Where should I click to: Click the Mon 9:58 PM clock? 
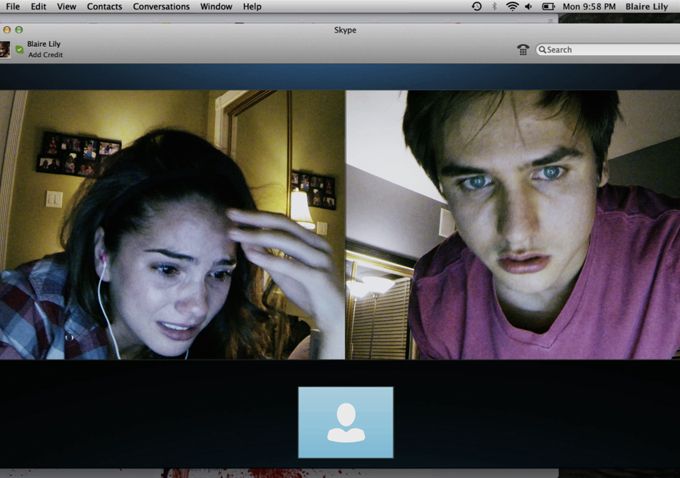click(589, 7)
